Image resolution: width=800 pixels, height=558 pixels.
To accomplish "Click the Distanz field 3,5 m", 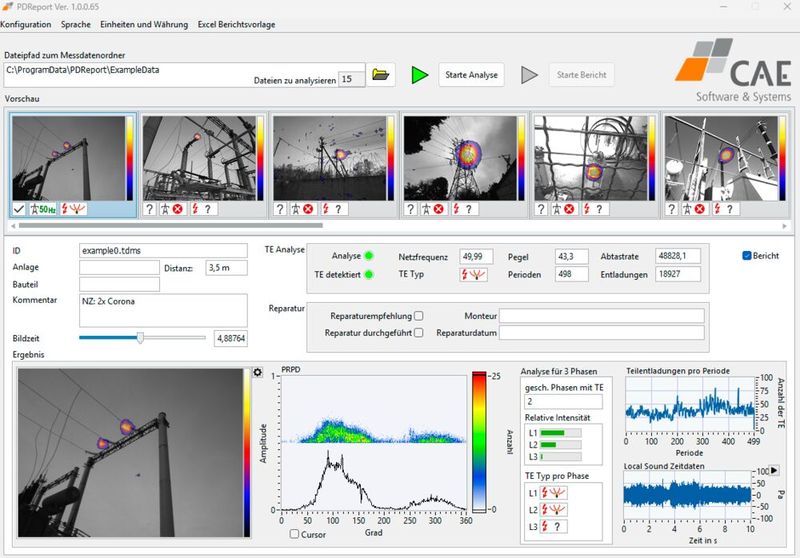I will point(227,268).
